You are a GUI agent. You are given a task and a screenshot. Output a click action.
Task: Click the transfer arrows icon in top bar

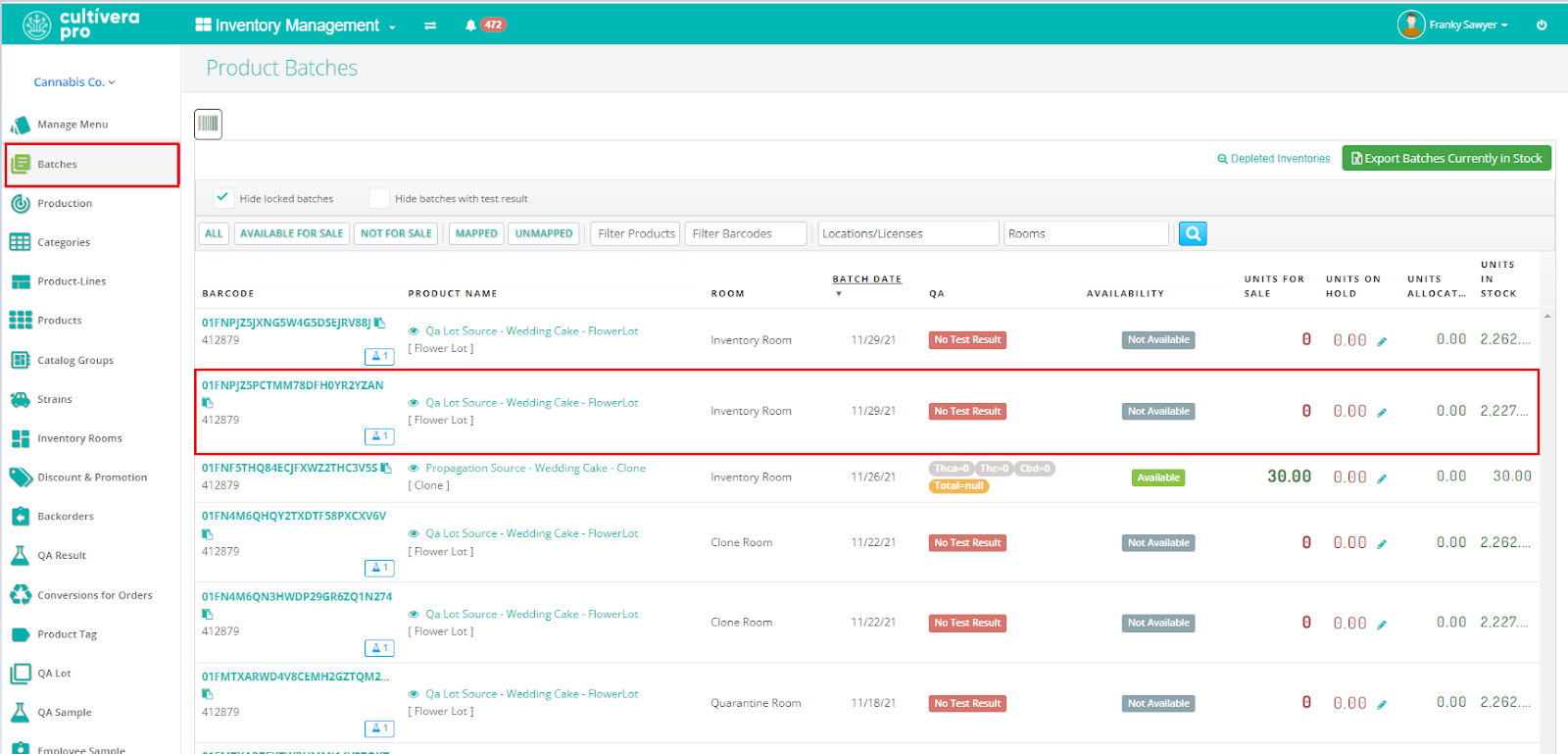click(430, 25)
